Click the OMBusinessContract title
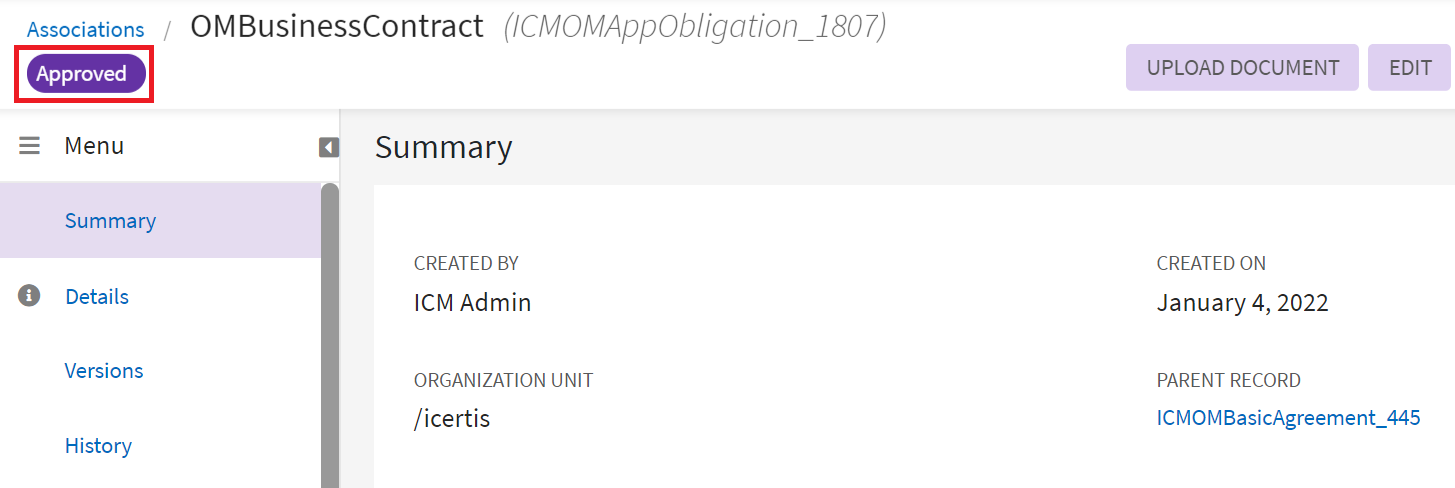The image size is (1455, 488). pos(337,27)
